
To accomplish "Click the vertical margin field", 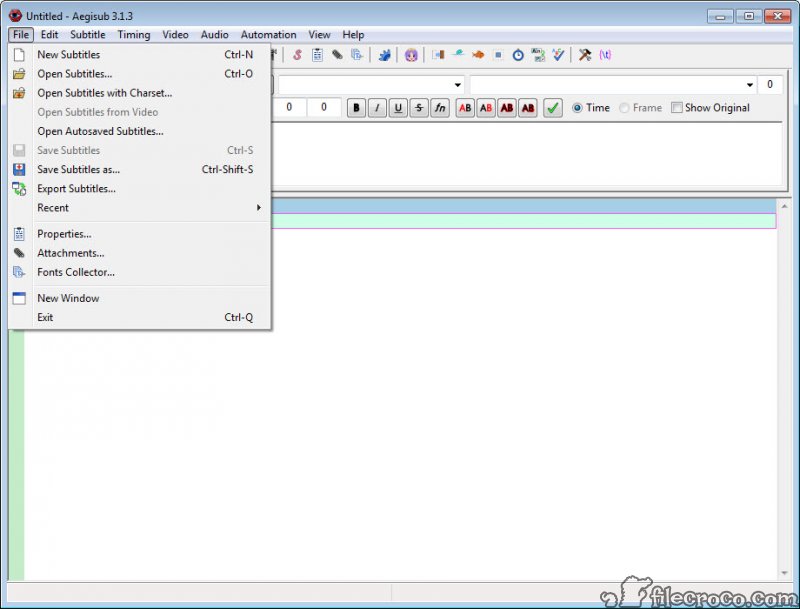I will coord(323,107).
